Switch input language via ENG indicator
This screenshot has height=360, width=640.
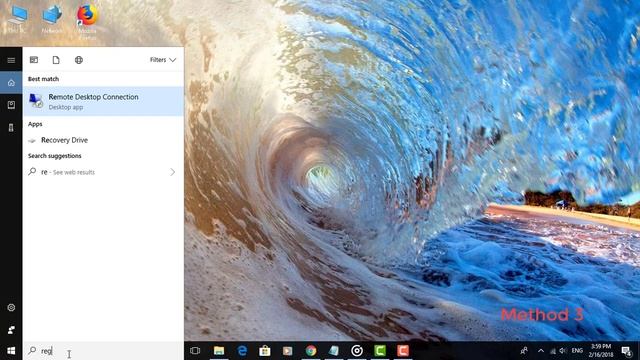pyautogui.click(x=577, y=351)
